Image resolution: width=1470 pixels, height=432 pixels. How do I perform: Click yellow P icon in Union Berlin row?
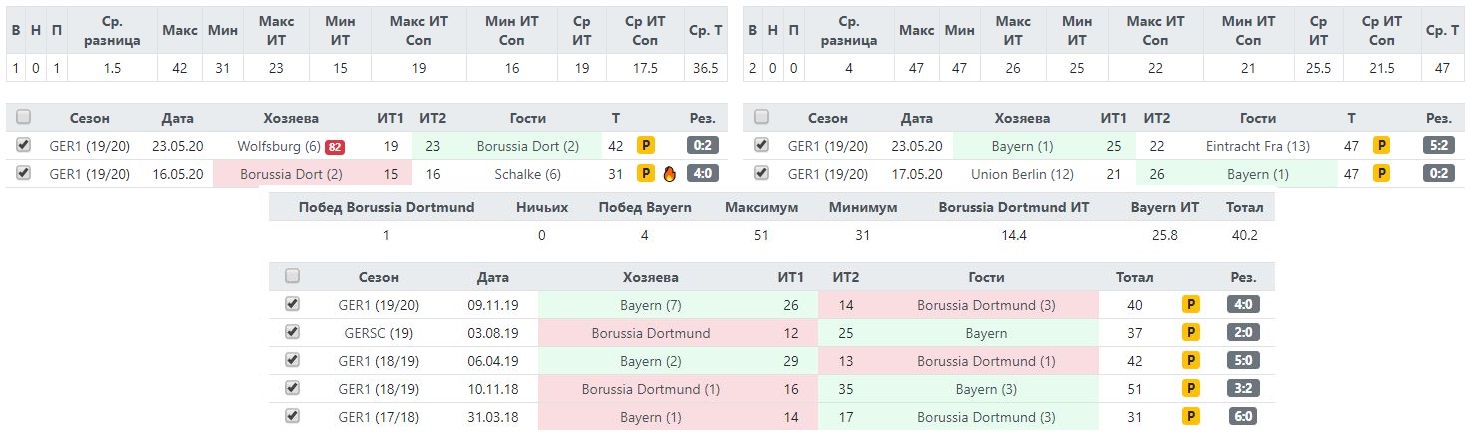coord(1381,174)
